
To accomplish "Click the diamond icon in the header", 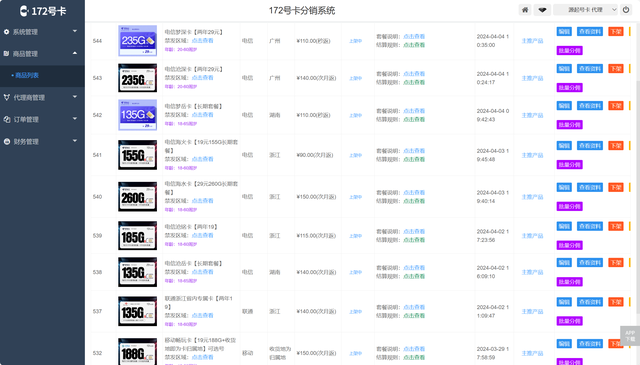I will (x=542, y=10).
